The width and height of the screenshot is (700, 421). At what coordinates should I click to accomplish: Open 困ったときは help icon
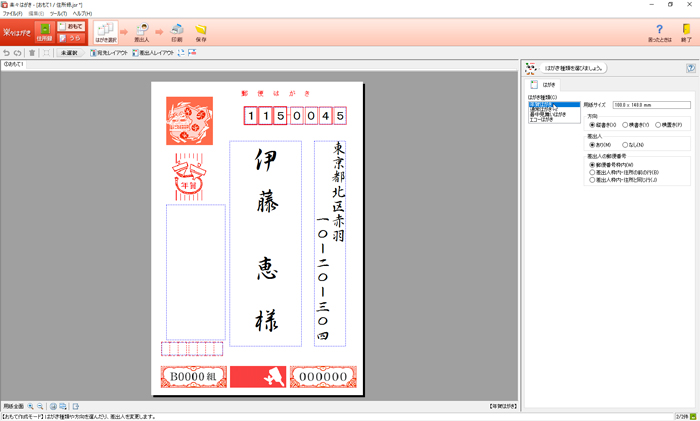(x=659, y=33)
